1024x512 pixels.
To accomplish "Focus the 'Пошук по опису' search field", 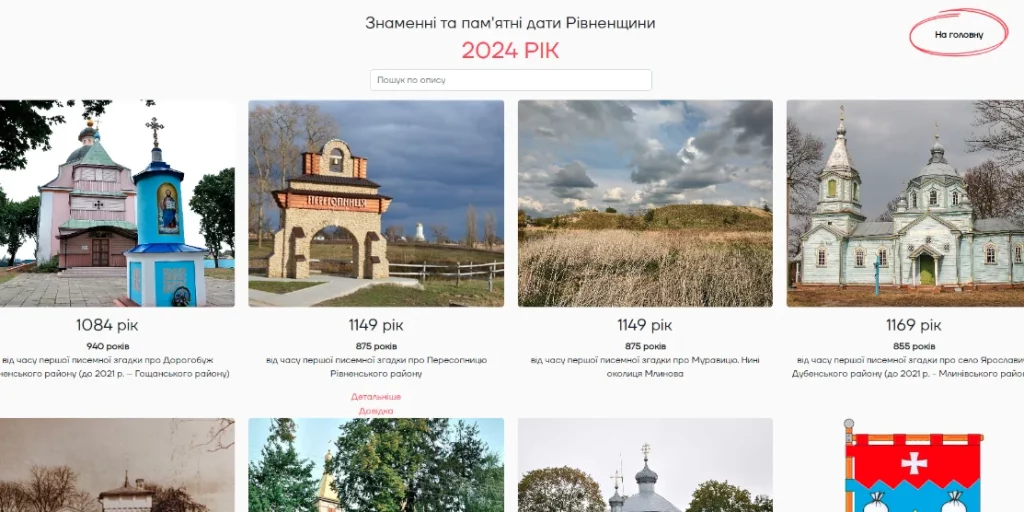I will pos(511,80).
